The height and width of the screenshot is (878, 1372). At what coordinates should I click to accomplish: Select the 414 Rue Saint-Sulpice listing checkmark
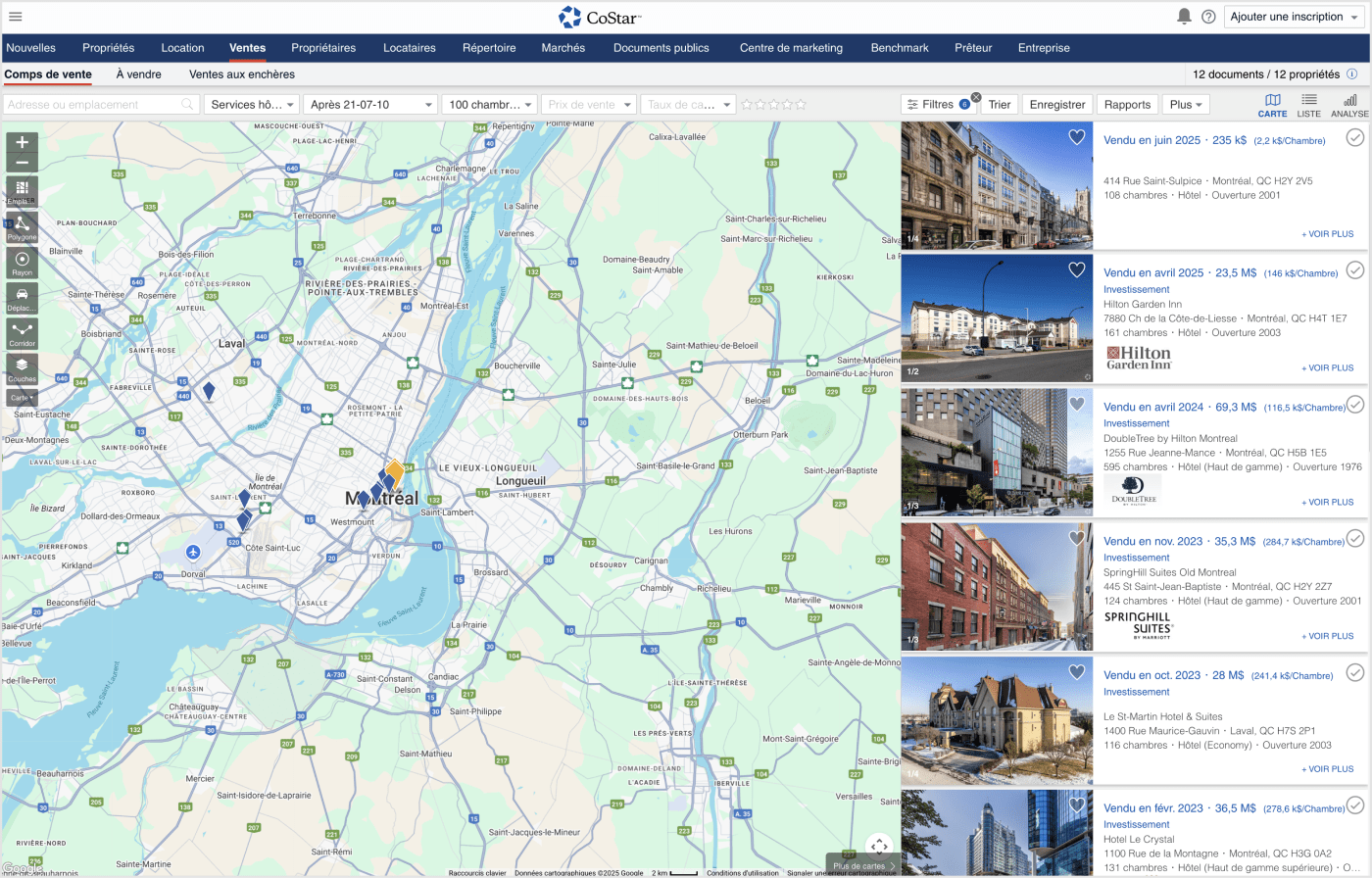1354,138
